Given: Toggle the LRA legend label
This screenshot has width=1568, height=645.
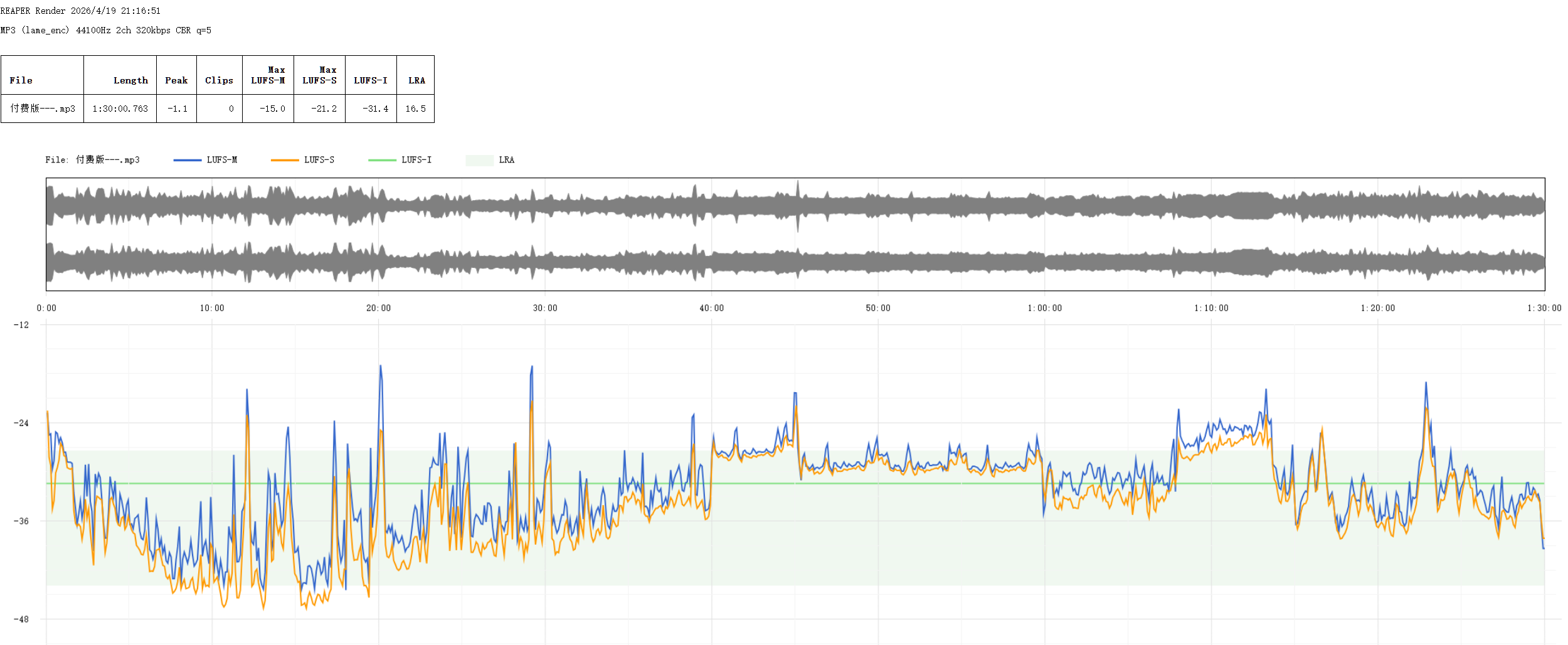Looking at the screenshot, I should pyautogui.click(x=506, y=160).
